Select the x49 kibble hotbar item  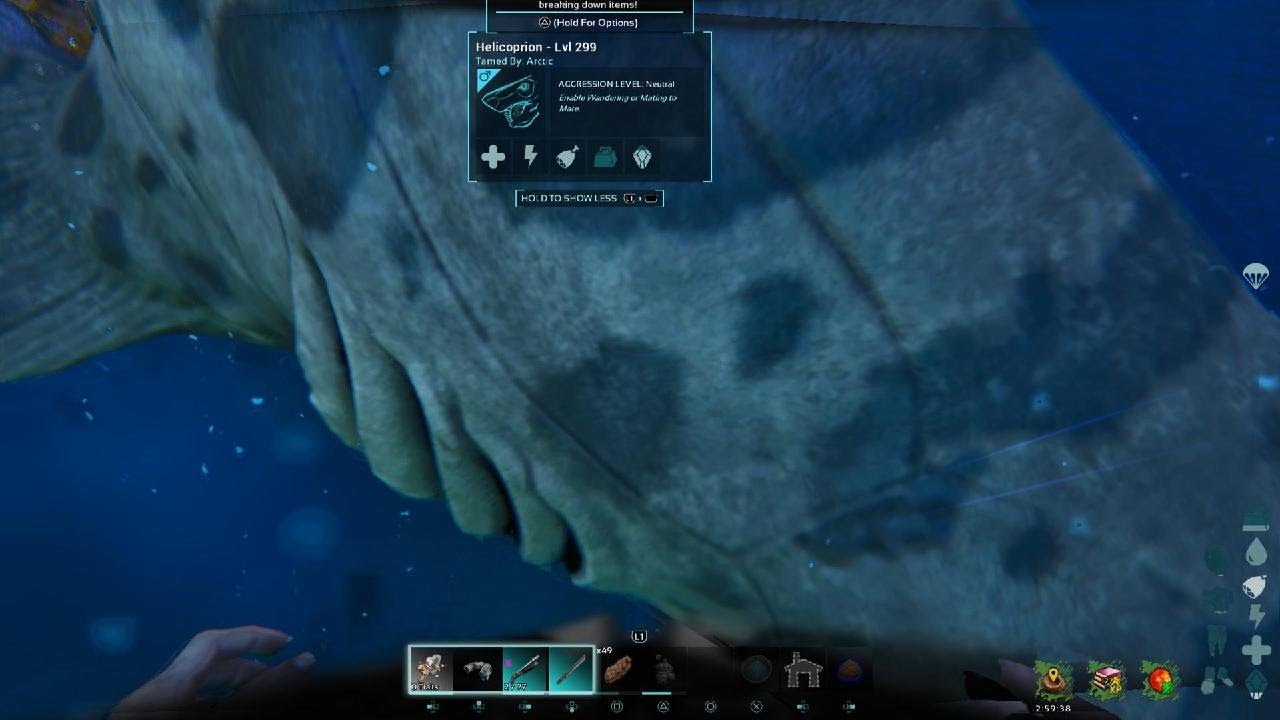pyautogui.click(x=620, y=669)
